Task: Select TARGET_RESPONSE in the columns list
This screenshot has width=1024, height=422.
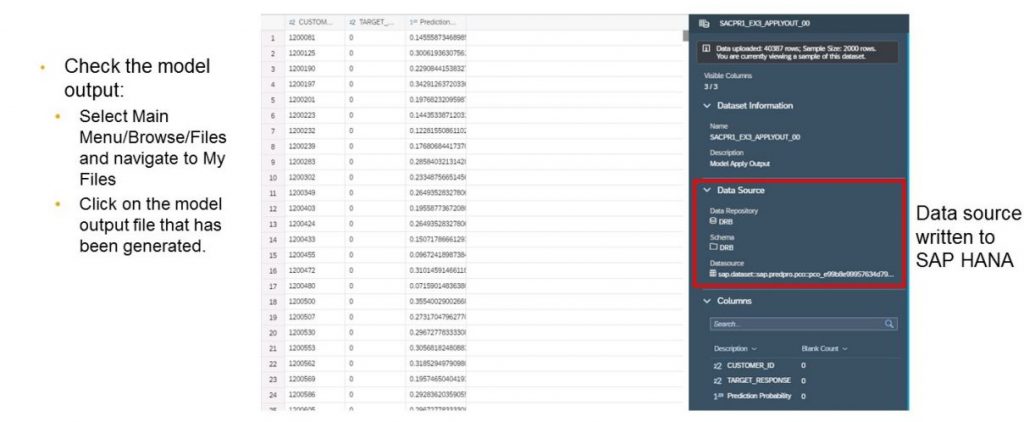Action: coord(759,381)
